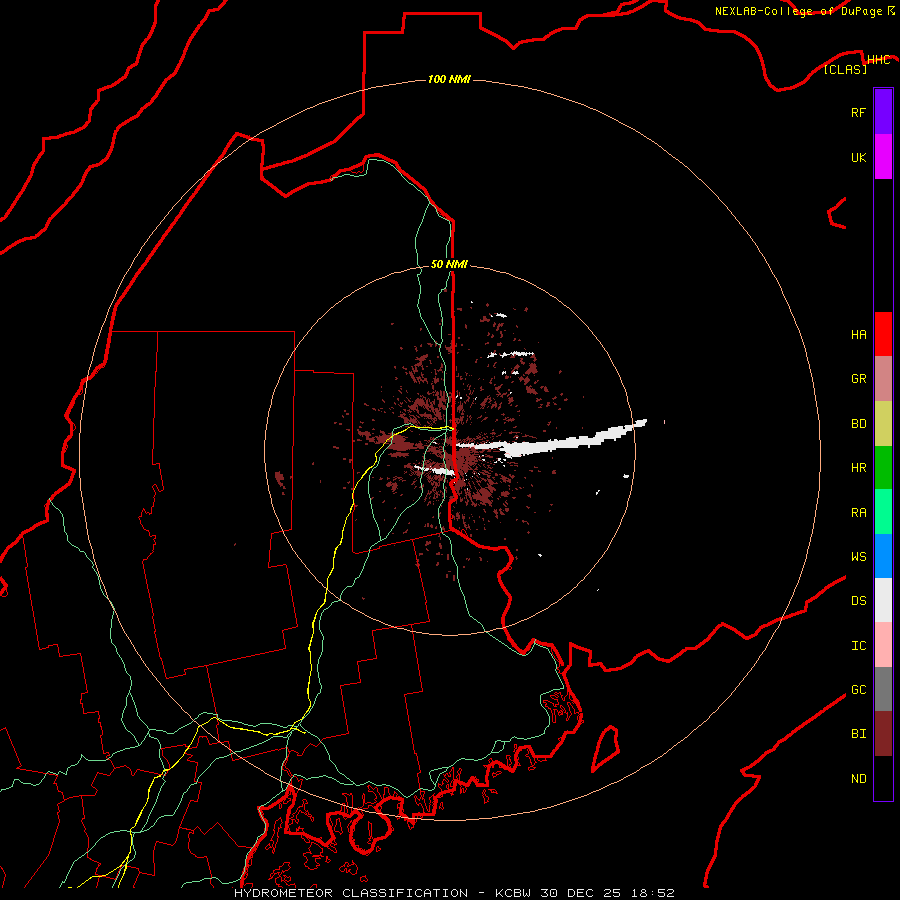Click the RF legend label
The width and height of the screenshot is (900, 900).
tap(858, 112)
